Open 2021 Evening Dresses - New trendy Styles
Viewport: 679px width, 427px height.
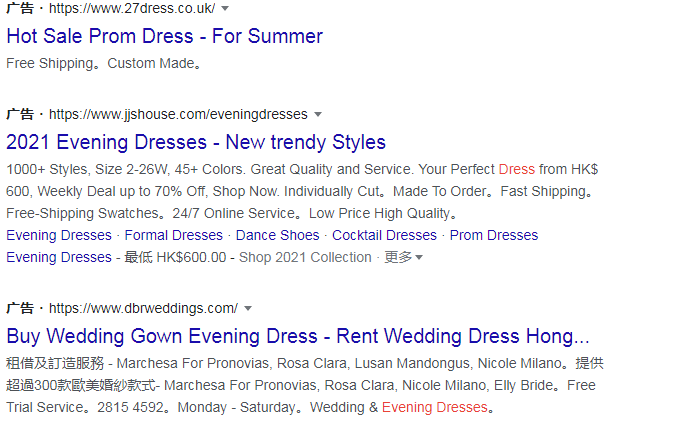pyautogui.click(x=195, y=142)
